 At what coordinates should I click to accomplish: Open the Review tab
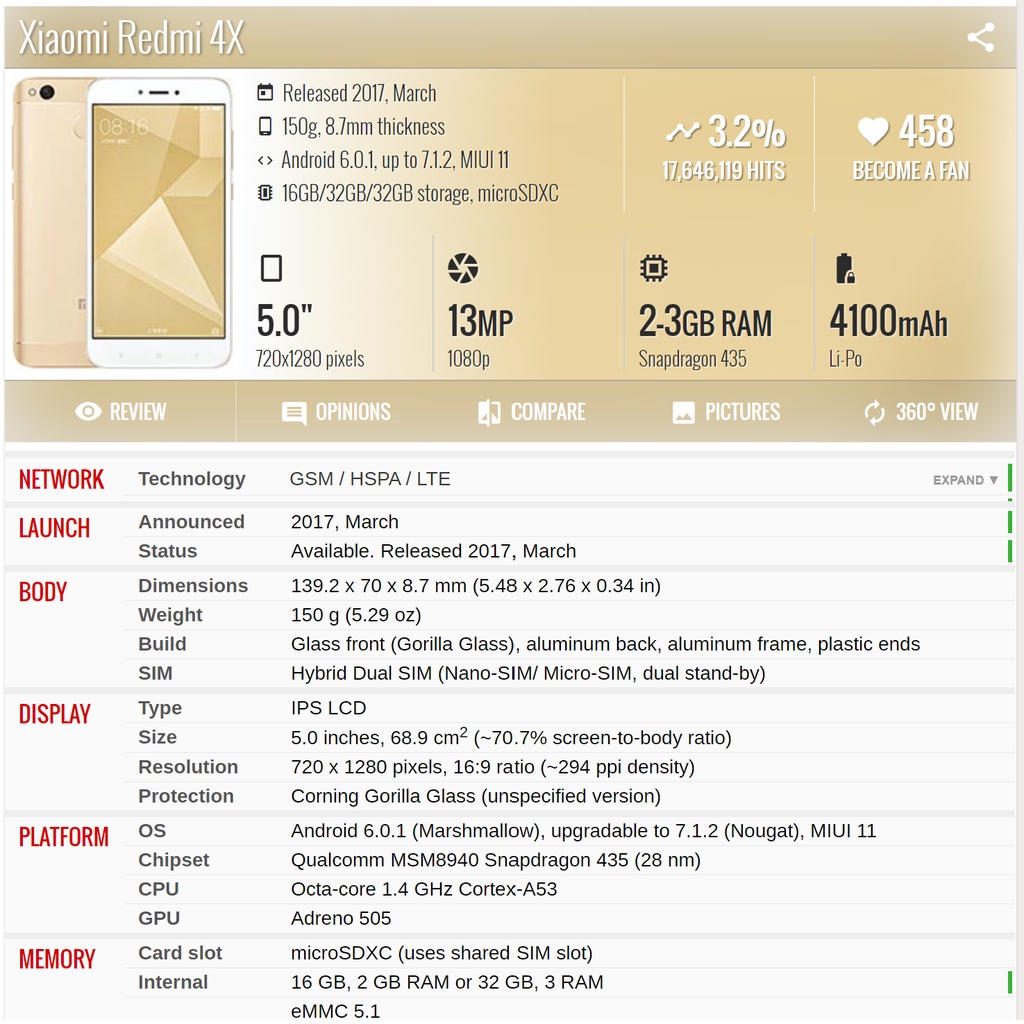pyautogui.click(x=120, y=412)
